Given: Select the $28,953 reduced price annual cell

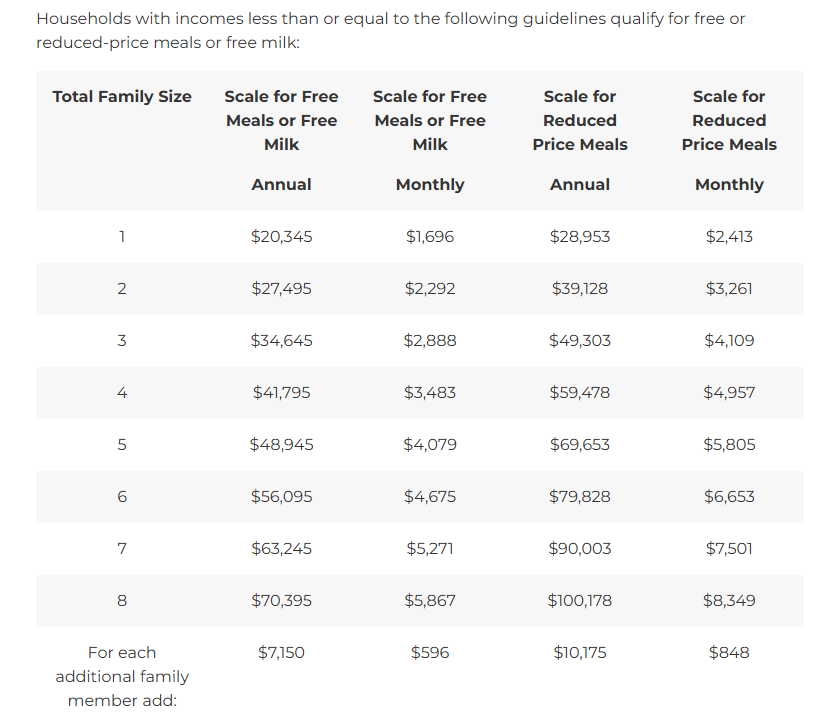Looking at the screenshot, I should pyautogui.click(x=580, y=236).
